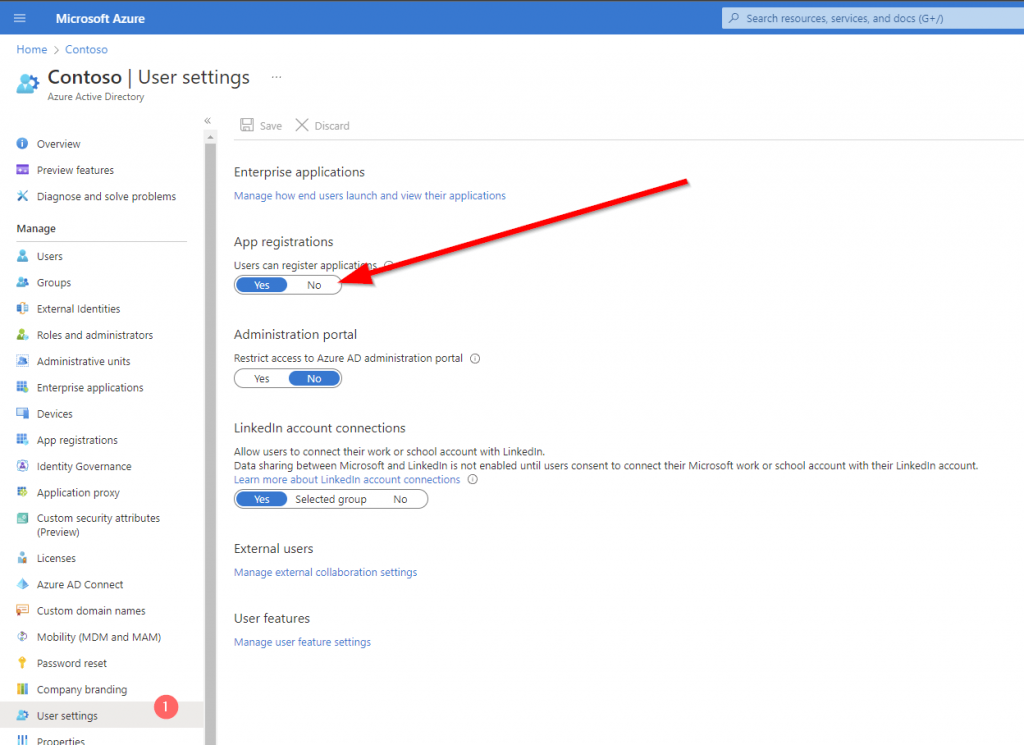
Task: Open the page options ellipsis menu
Action: [x=276, y=77]
